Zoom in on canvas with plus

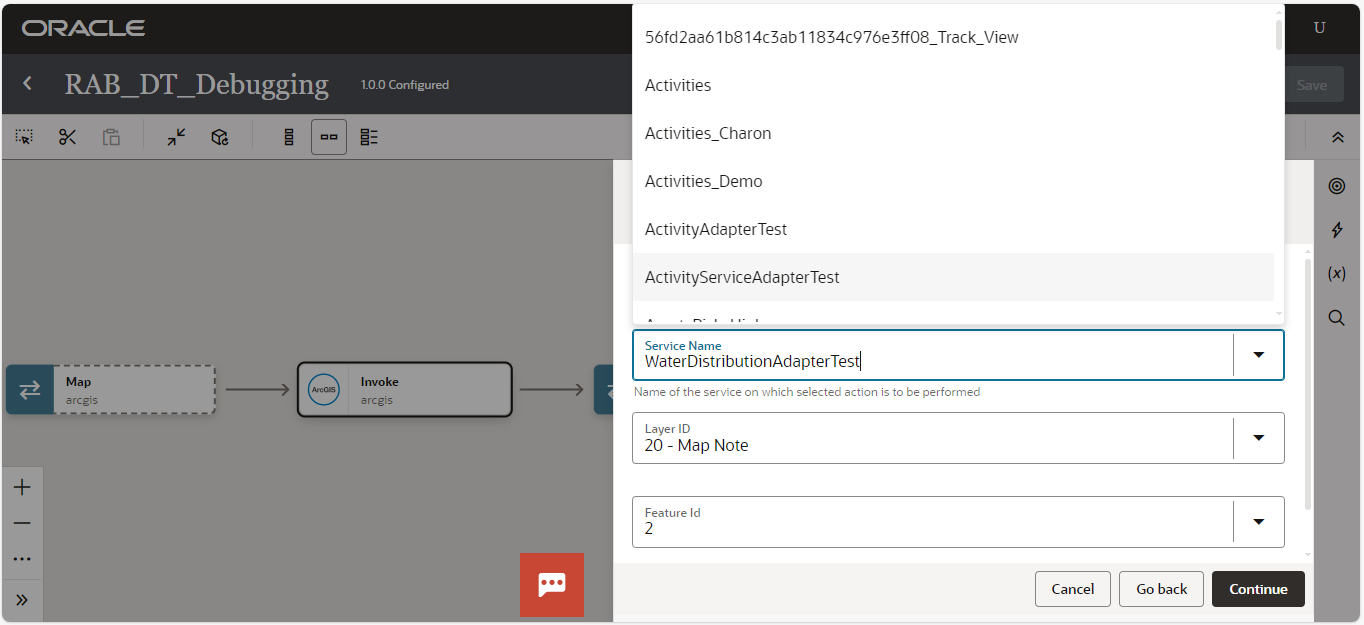pos(22,488)
